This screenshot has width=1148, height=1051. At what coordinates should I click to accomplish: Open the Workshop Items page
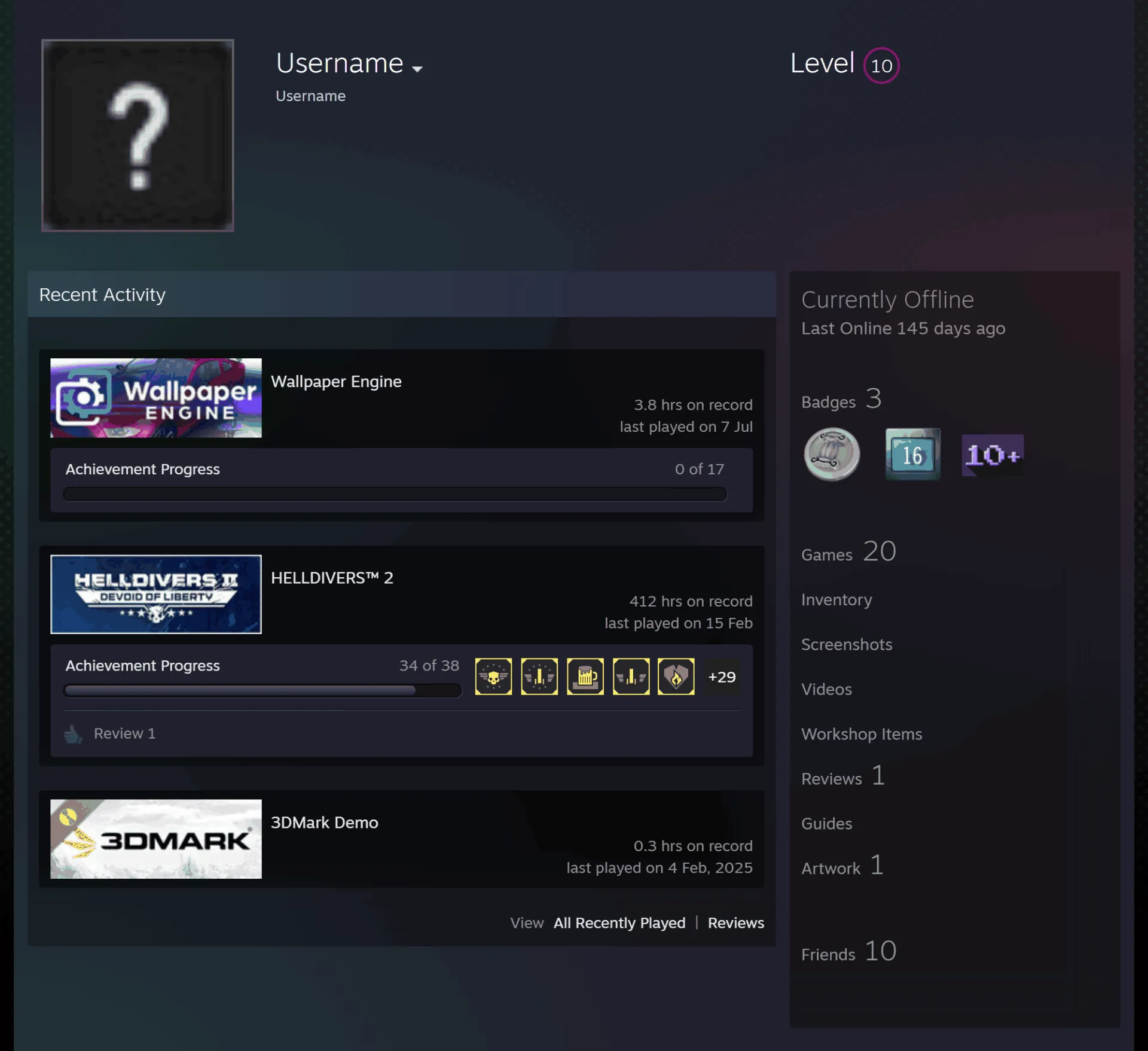(x=862, y=734)
